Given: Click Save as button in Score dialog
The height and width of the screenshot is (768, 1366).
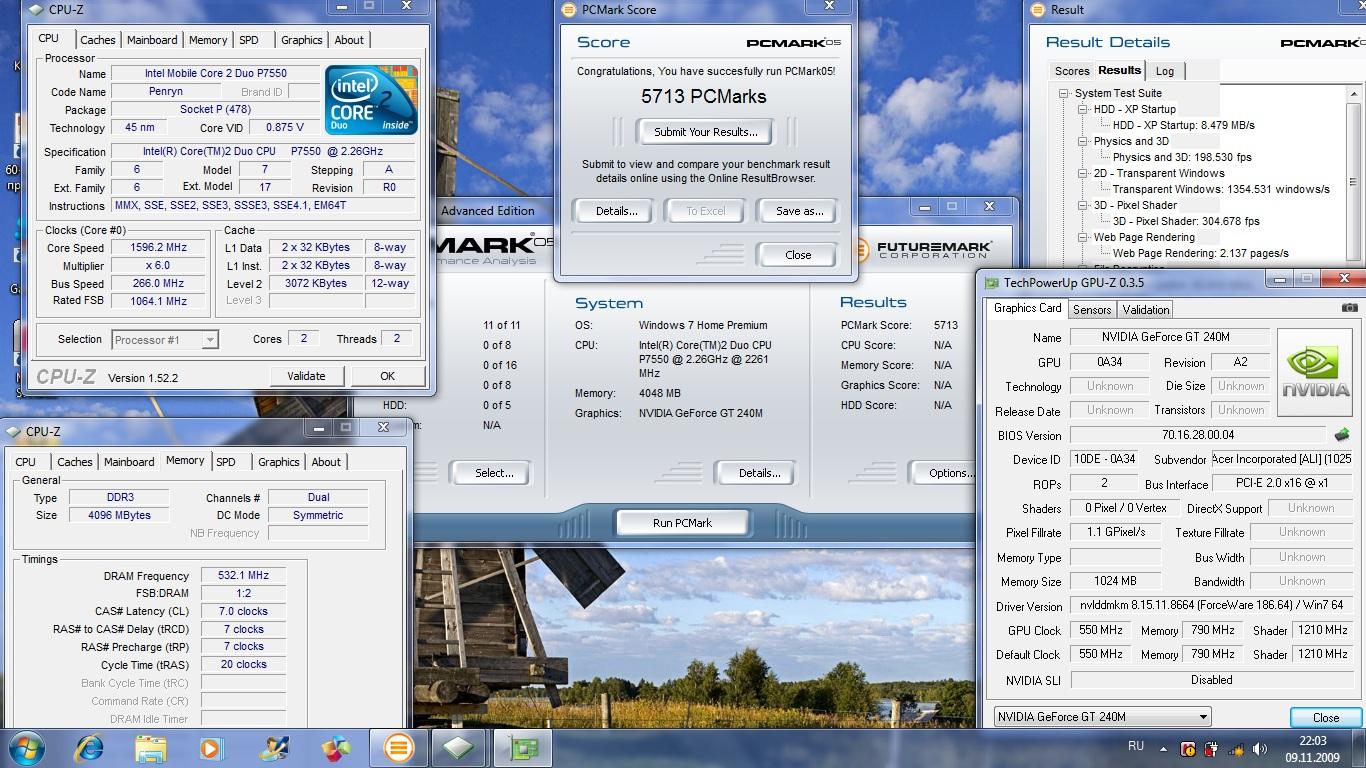Looking at the screenshot, I should pyautogui.click(x=800, y=211).
